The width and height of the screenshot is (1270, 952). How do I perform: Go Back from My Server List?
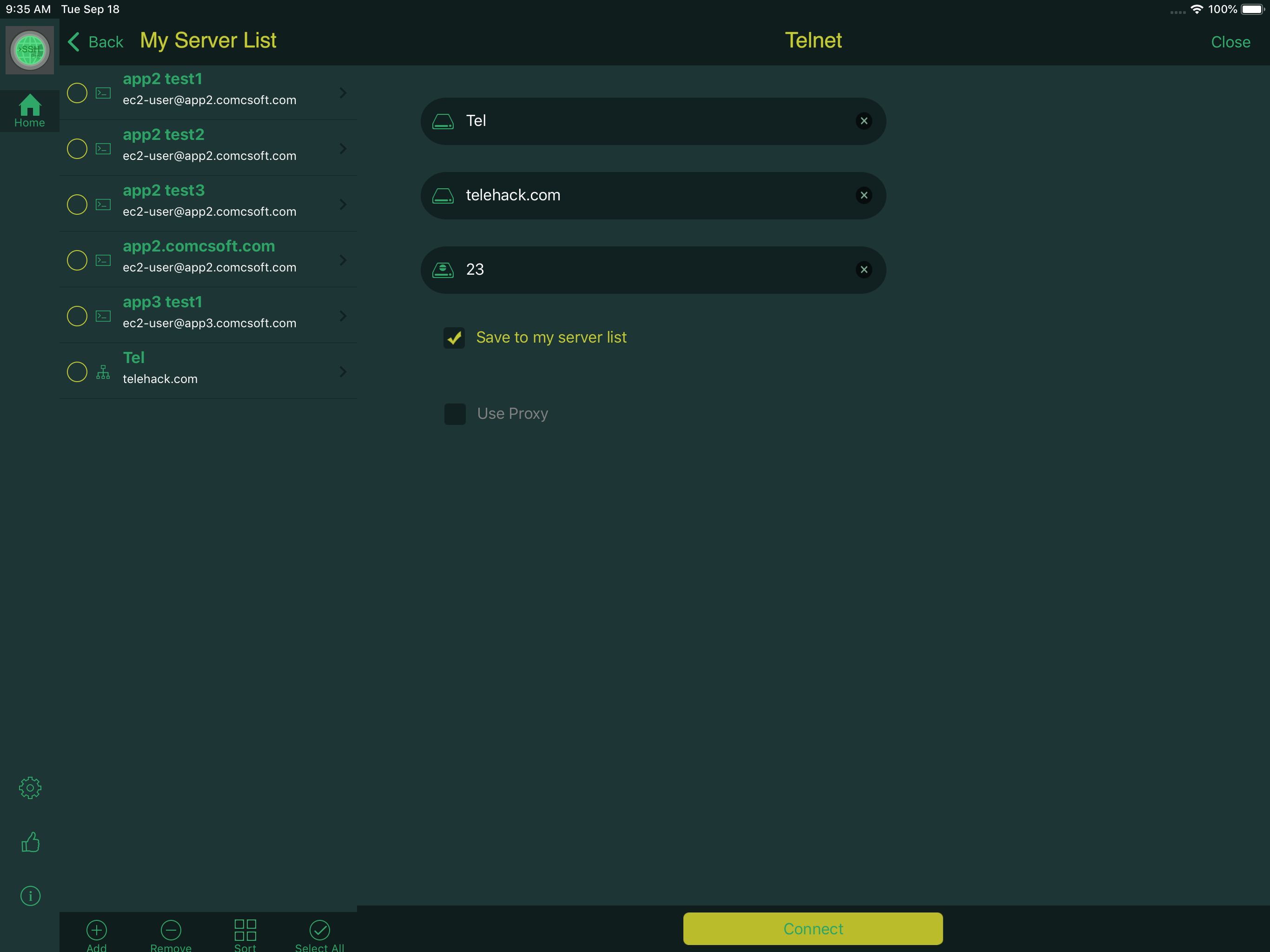[95, 42]
